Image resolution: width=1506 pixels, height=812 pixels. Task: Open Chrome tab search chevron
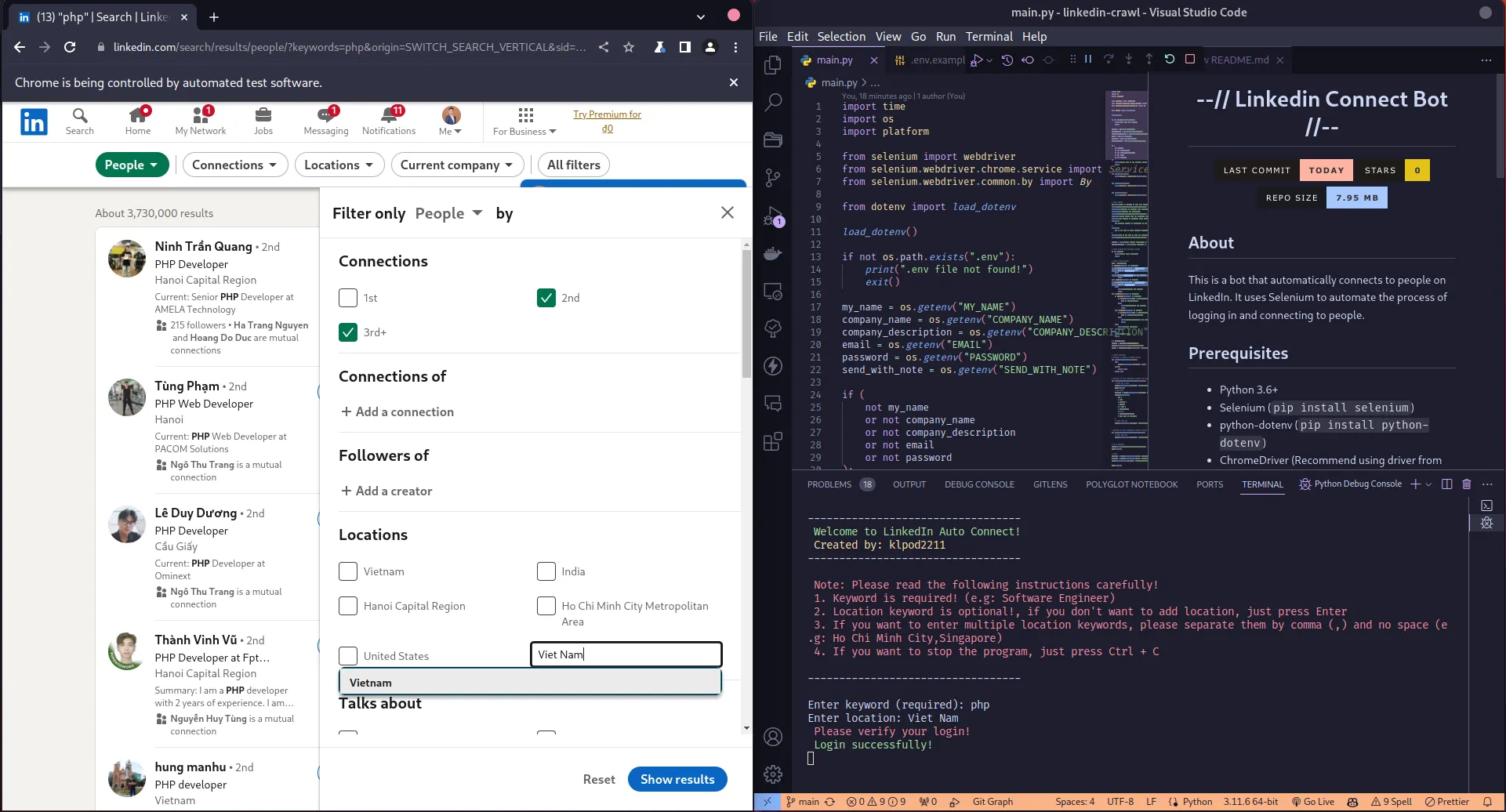[700, 16]
